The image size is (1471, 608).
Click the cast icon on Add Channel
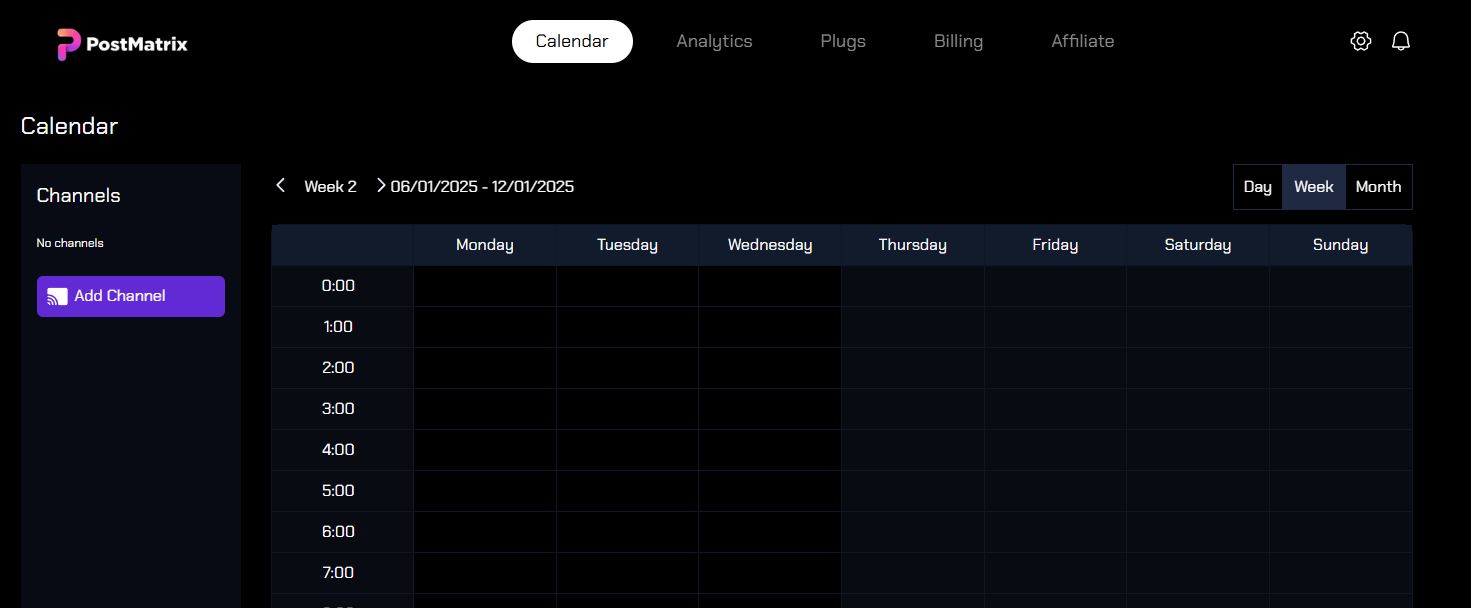pos(57,297)
